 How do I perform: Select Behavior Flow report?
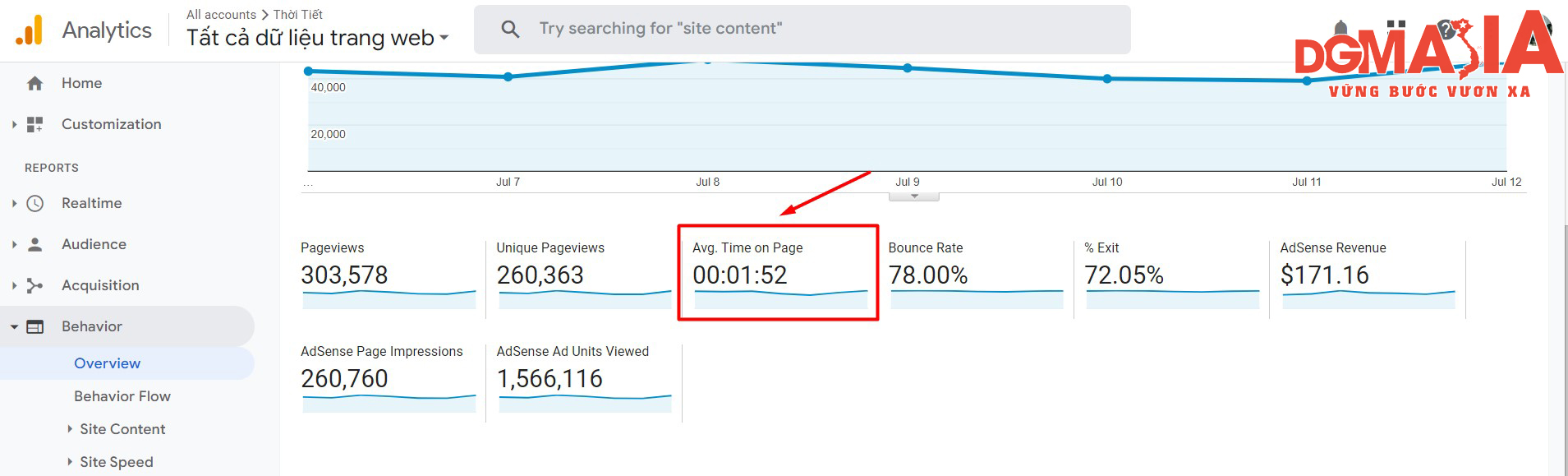[122, 396]
